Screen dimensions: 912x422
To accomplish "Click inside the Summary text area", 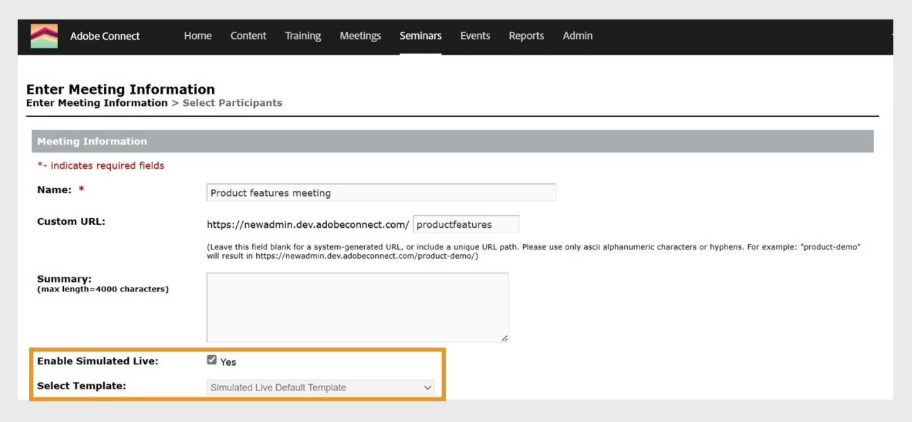I will tap(357, 307).
